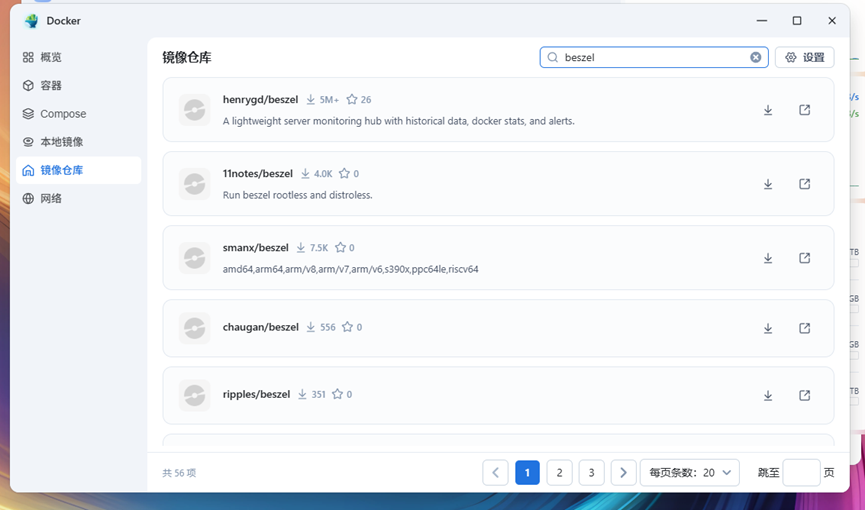Click the 11notes/beszel title
The height and width of the screenshot is (510, 865).
258,173
